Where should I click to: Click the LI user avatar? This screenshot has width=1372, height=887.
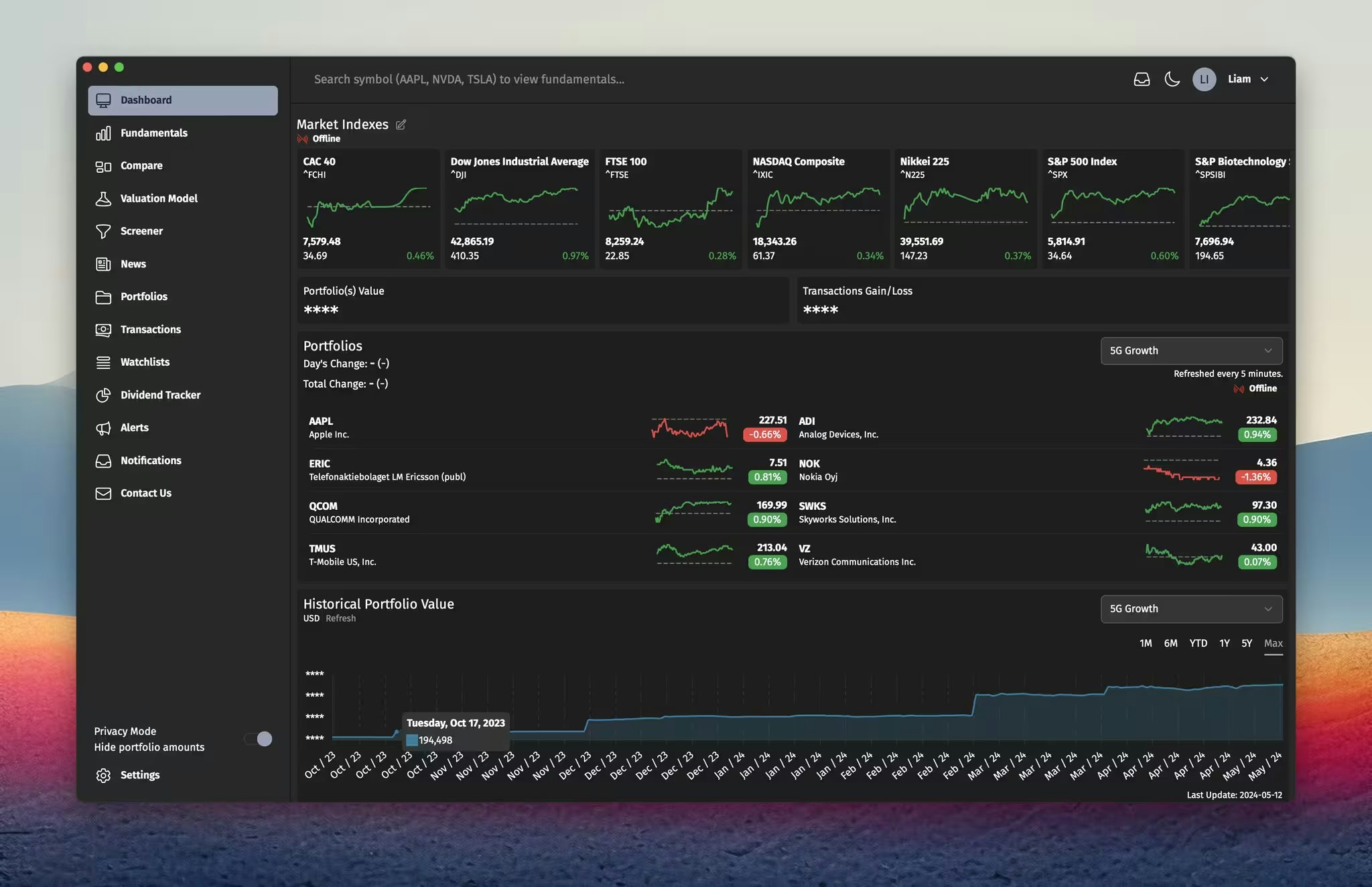pos(1204,79)
